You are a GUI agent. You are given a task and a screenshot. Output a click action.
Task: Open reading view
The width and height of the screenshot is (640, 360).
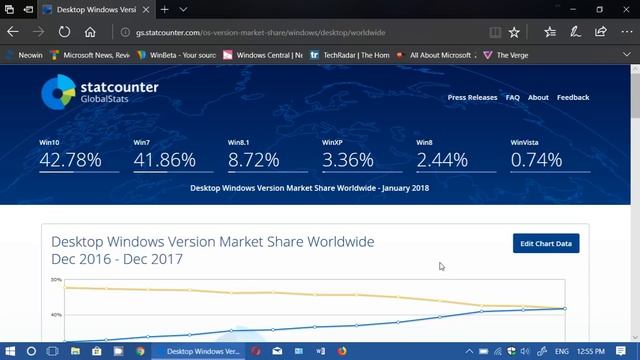coord(495,32)
